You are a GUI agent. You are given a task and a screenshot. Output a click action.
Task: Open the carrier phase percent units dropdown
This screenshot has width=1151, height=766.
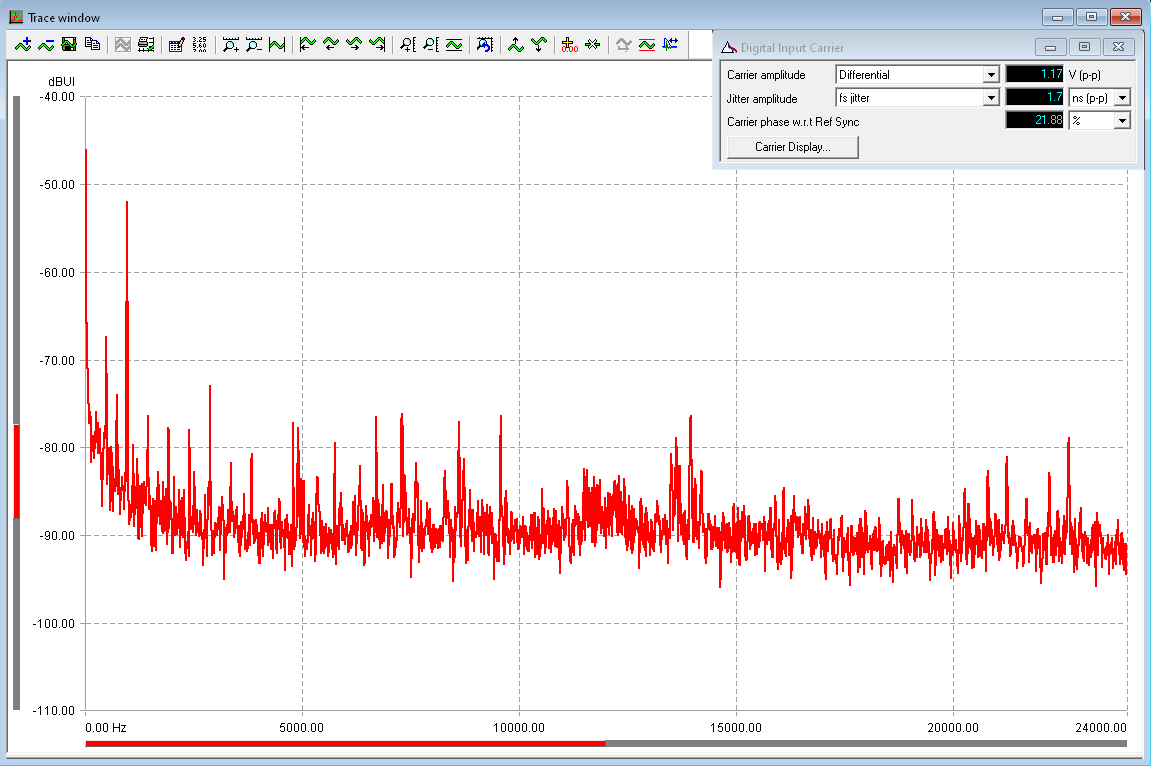pos(1122,121)
